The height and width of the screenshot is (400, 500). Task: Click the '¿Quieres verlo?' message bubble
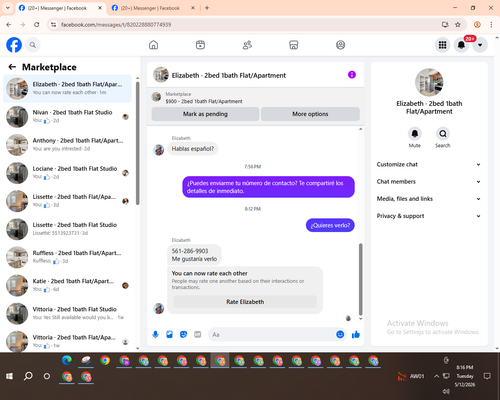click(330, 225)
